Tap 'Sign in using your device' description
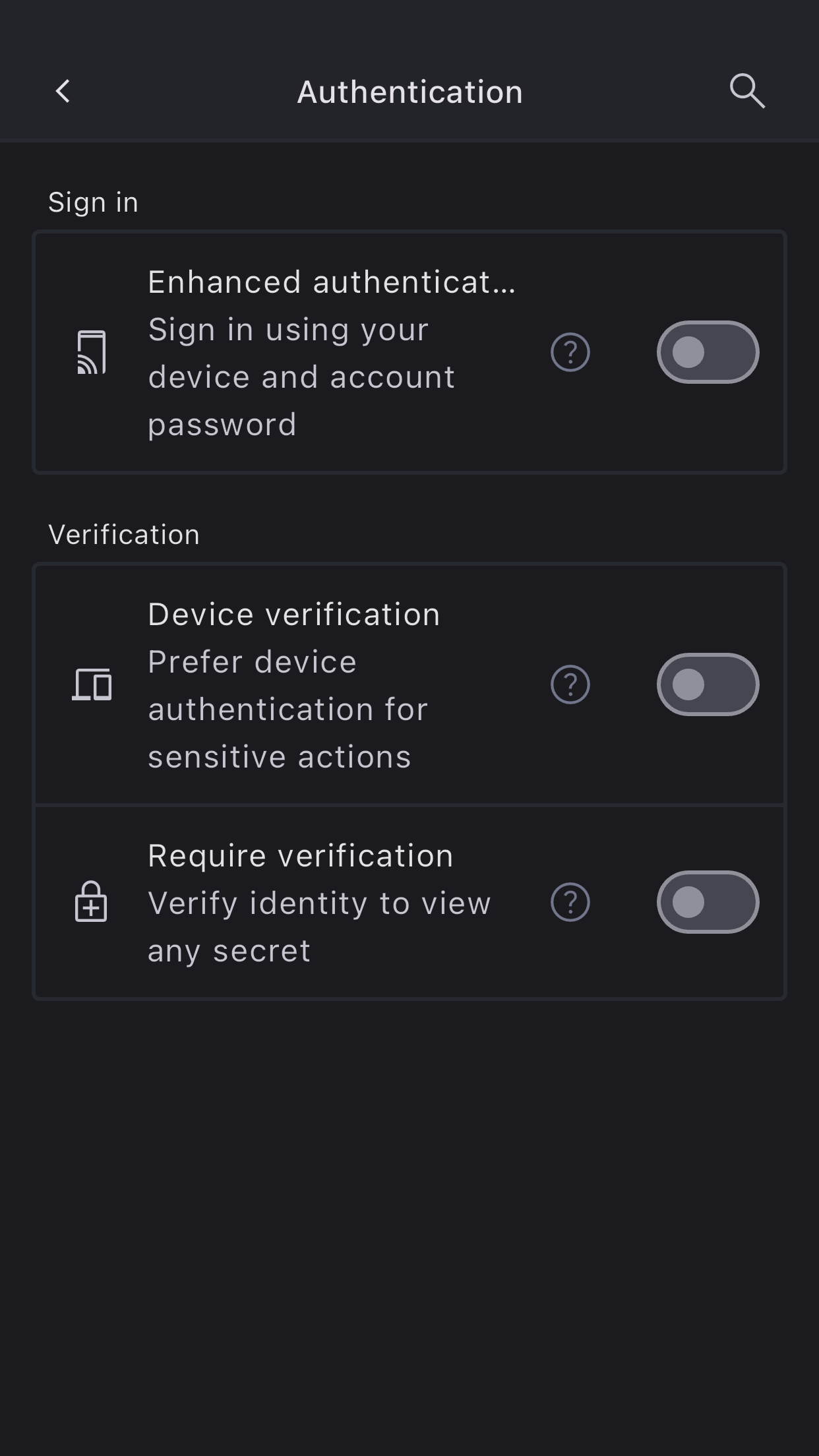819x1456 pixels. pyautogui.click(x=301, y=377)
